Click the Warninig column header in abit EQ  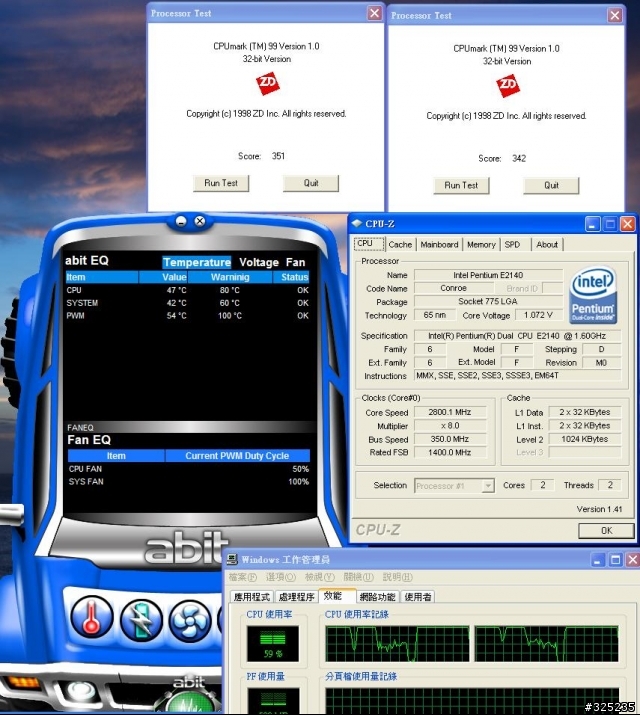pyautogui.click(x=230, y=277)
